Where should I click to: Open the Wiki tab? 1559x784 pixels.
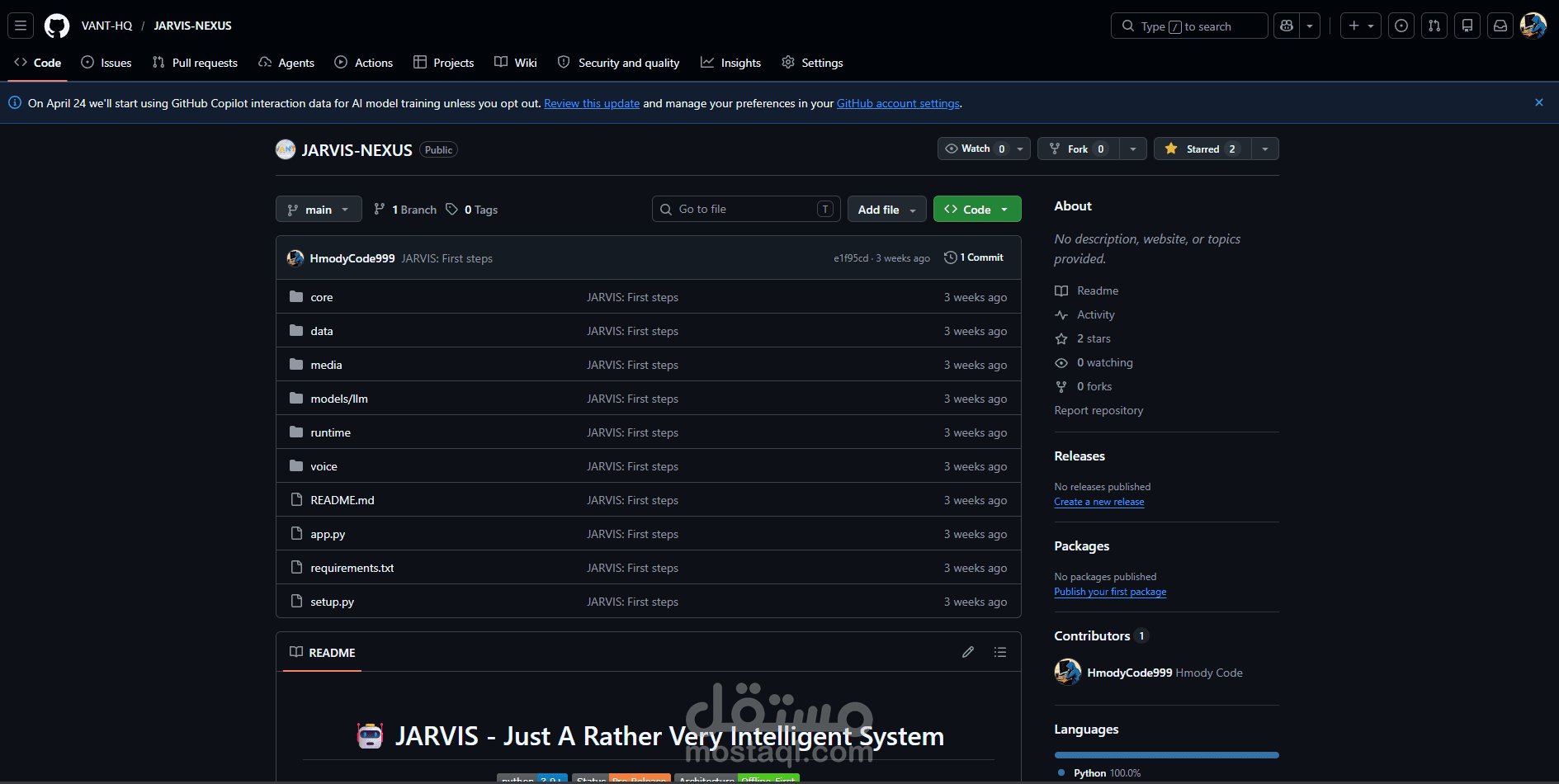click(516, 63)
